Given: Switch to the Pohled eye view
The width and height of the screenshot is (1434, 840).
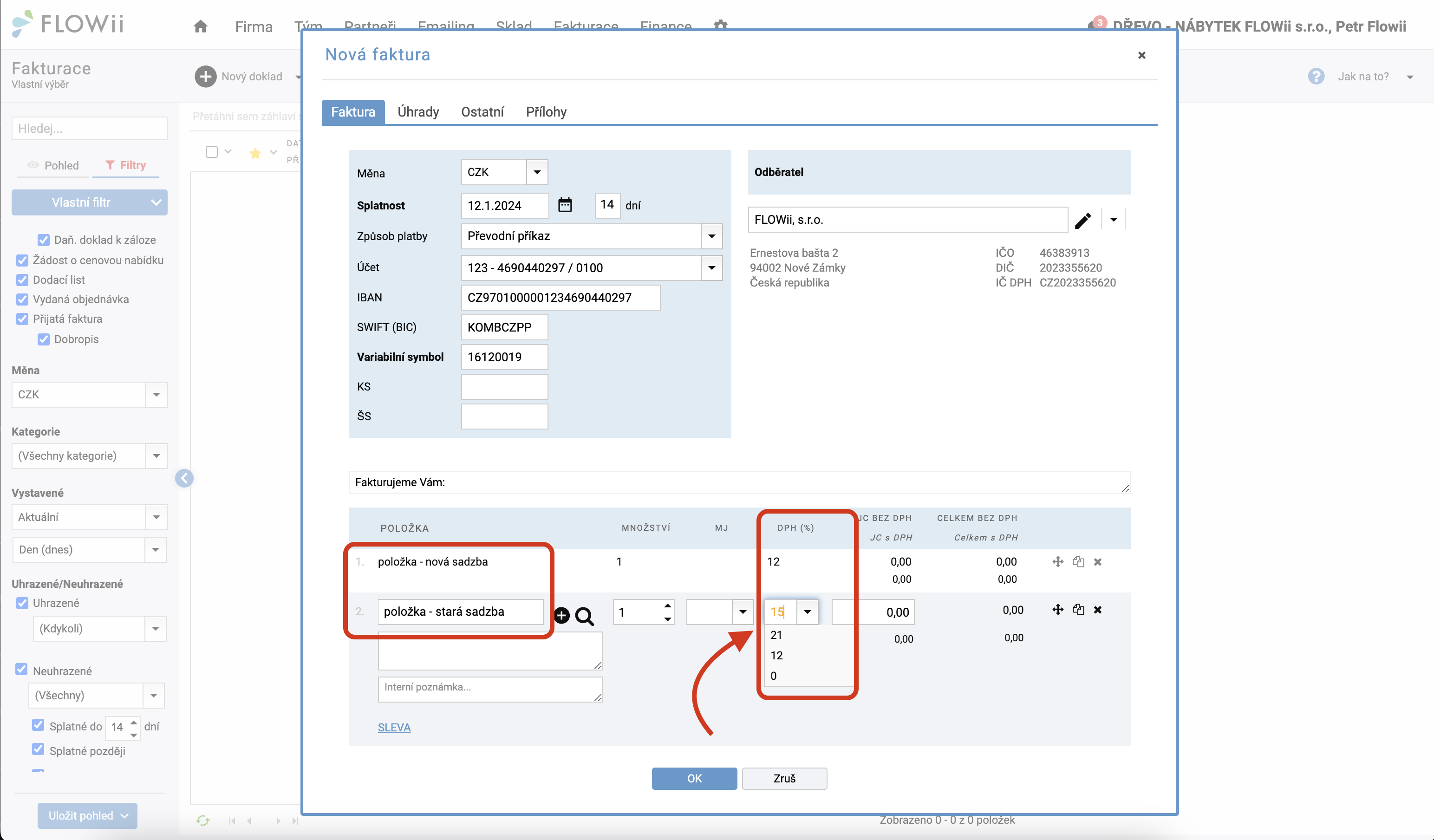Looking at the screenshot, I should coord(53,165).
